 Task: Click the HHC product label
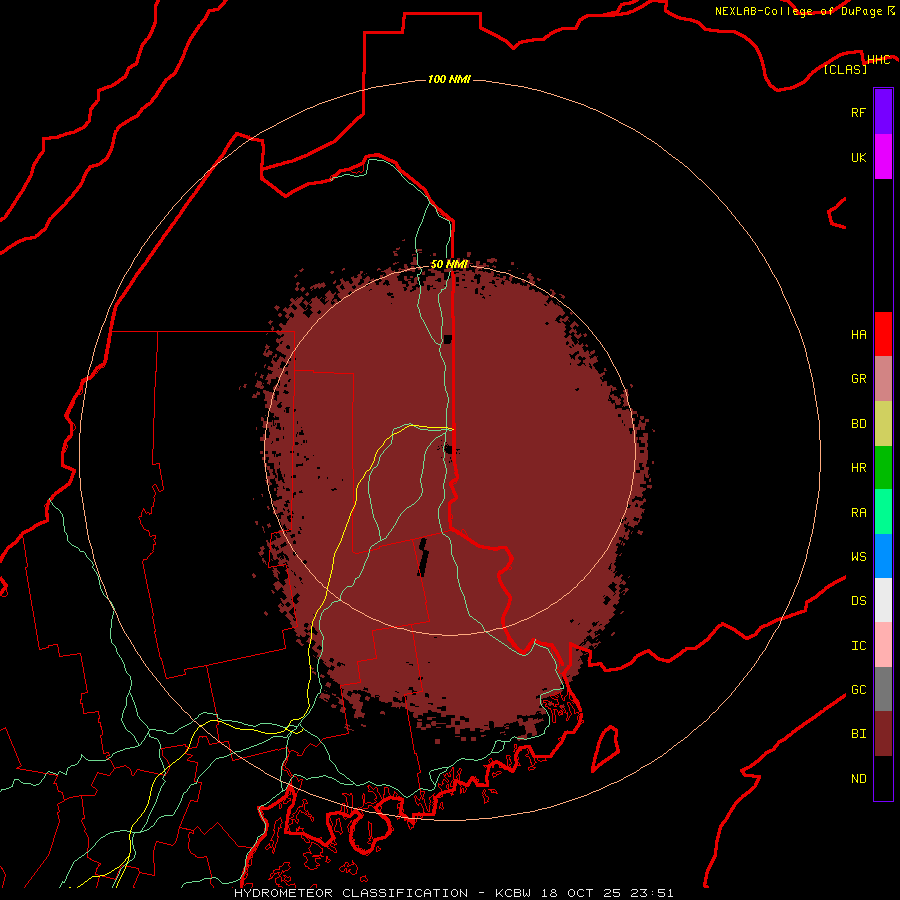(878, 60)
